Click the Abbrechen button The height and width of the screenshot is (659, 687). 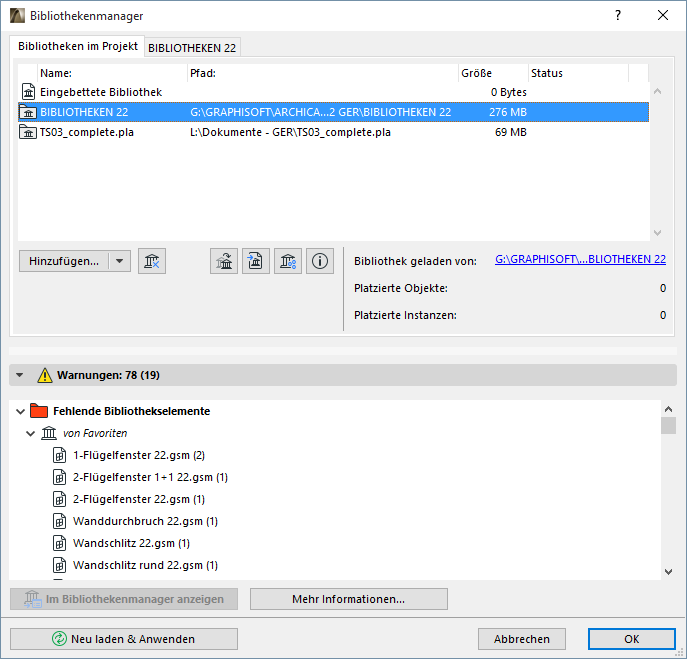tap(522, 639)
